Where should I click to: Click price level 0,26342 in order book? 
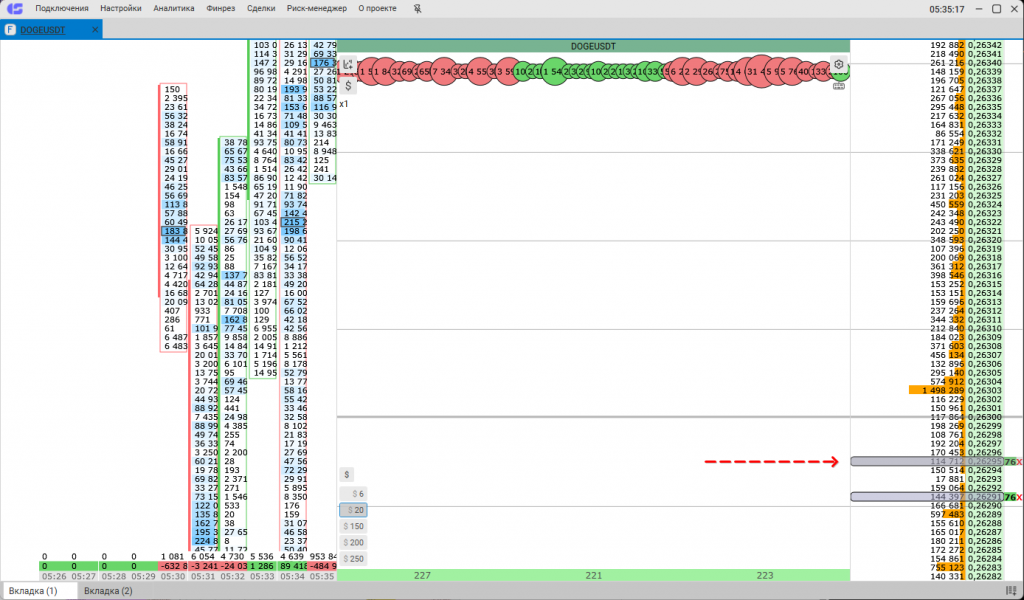click(x=985, y=45)
